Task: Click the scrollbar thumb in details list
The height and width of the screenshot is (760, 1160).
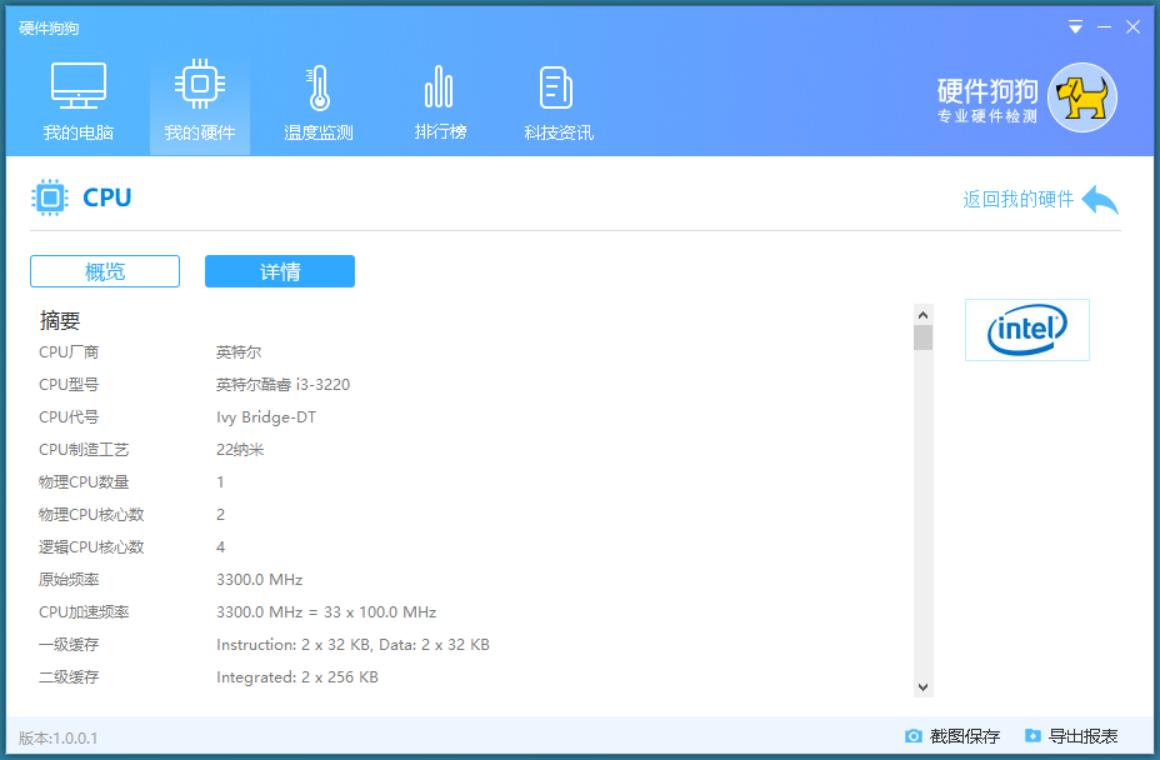Action: pos(923,338)
